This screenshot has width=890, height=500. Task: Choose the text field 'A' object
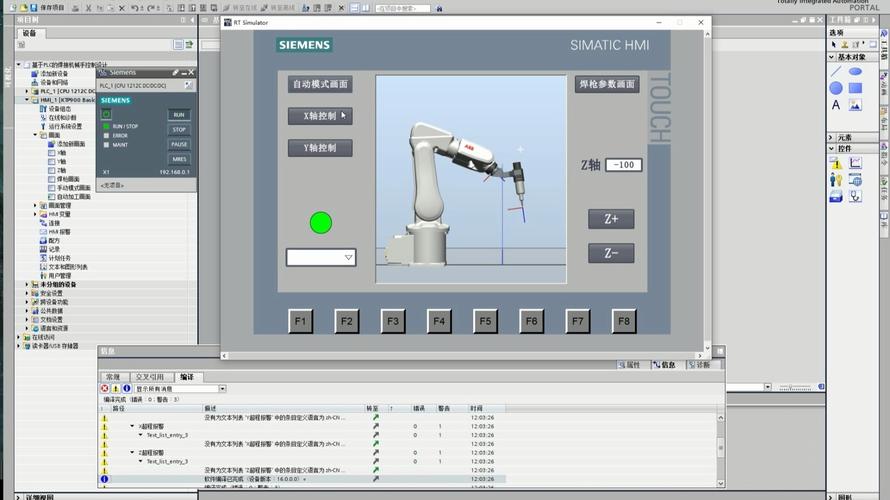point(836,105)
